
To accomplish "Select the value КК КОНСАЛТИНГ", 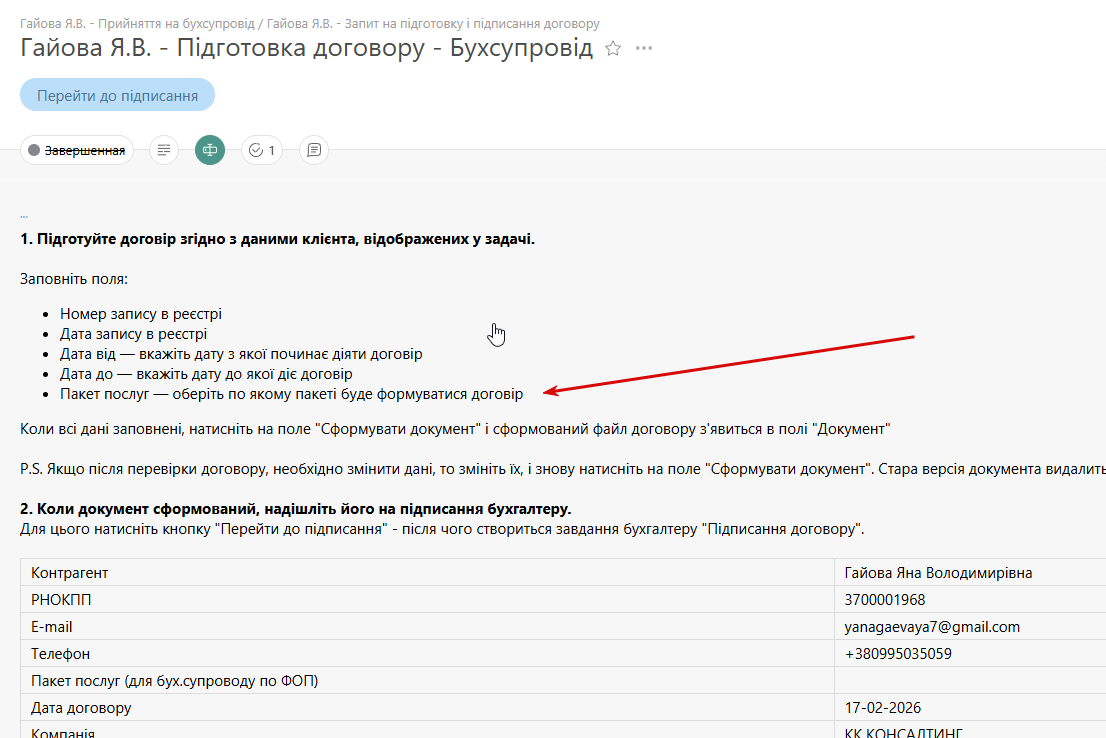I will [903, 732].
